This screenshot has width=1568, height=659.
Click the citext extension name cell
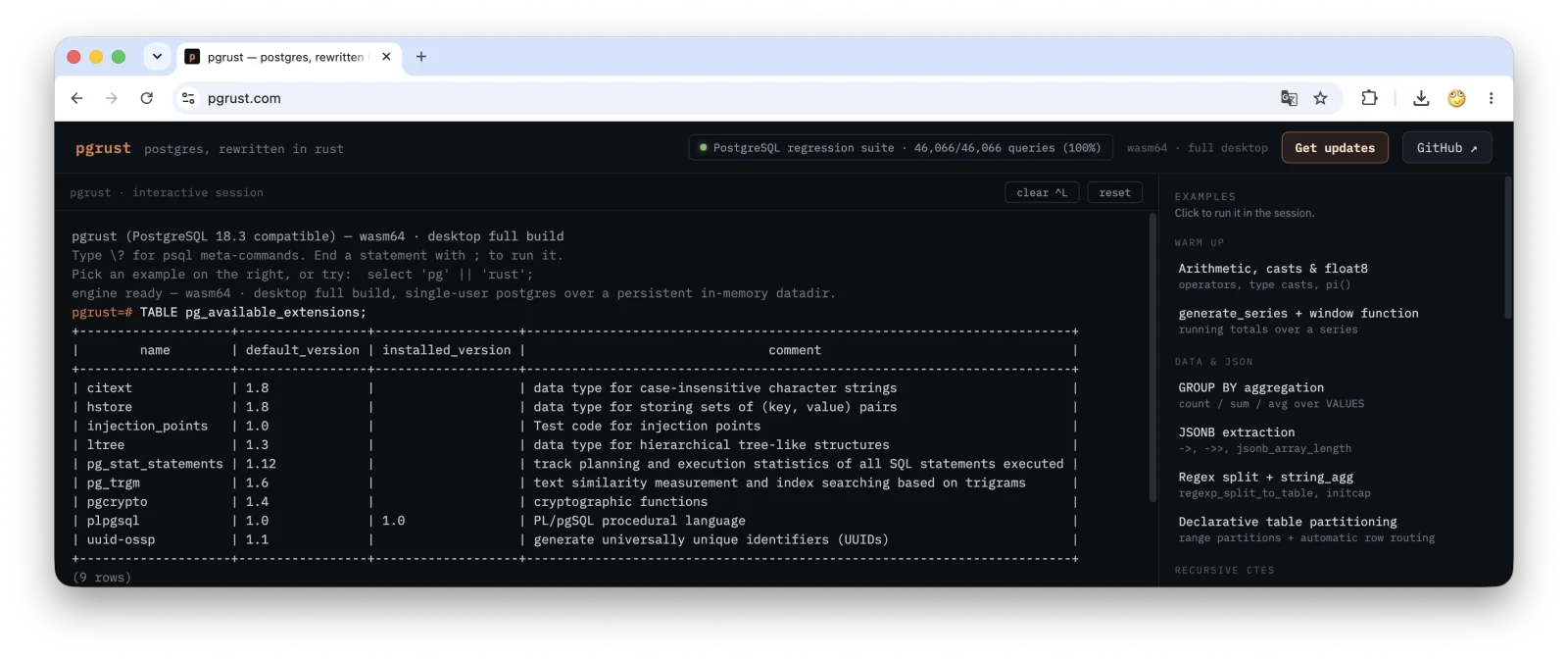109,388
